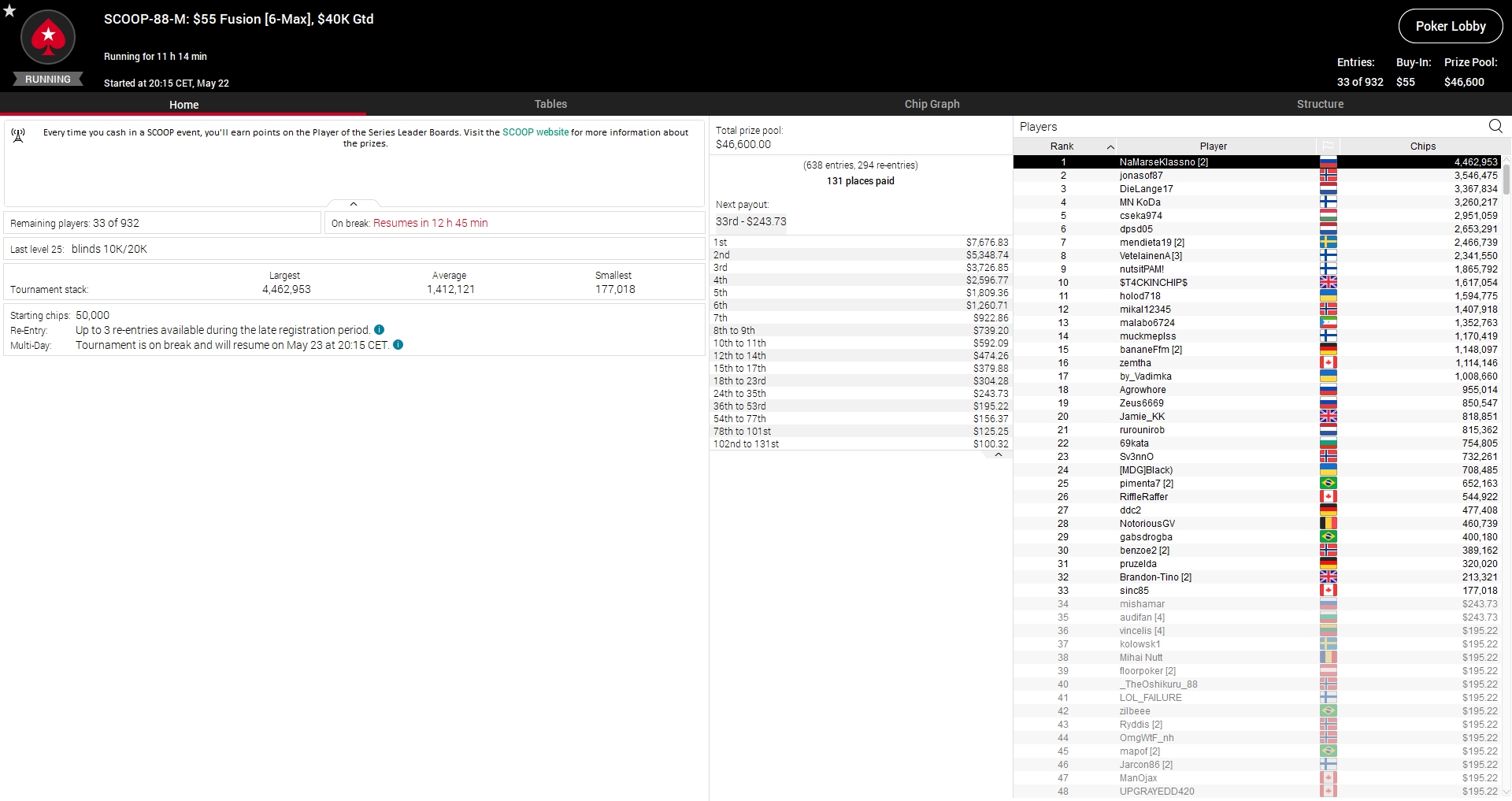The width and height of the screenshot is (1512, 801).
Task: Sort by the Chips column header
Action: [1422, 146]
